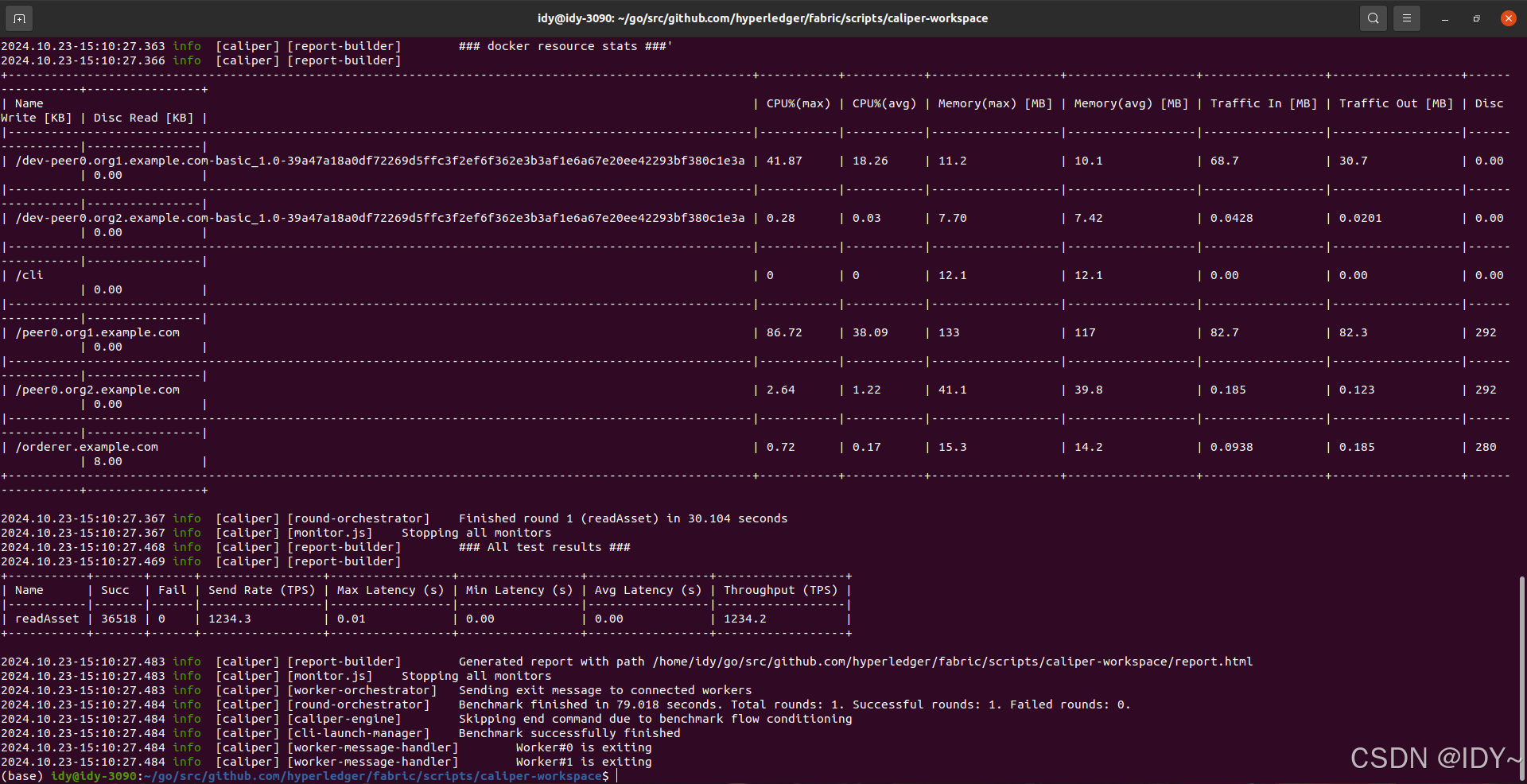
Task: Click the Benchmark successfully finished message
Action: [569, 733]
